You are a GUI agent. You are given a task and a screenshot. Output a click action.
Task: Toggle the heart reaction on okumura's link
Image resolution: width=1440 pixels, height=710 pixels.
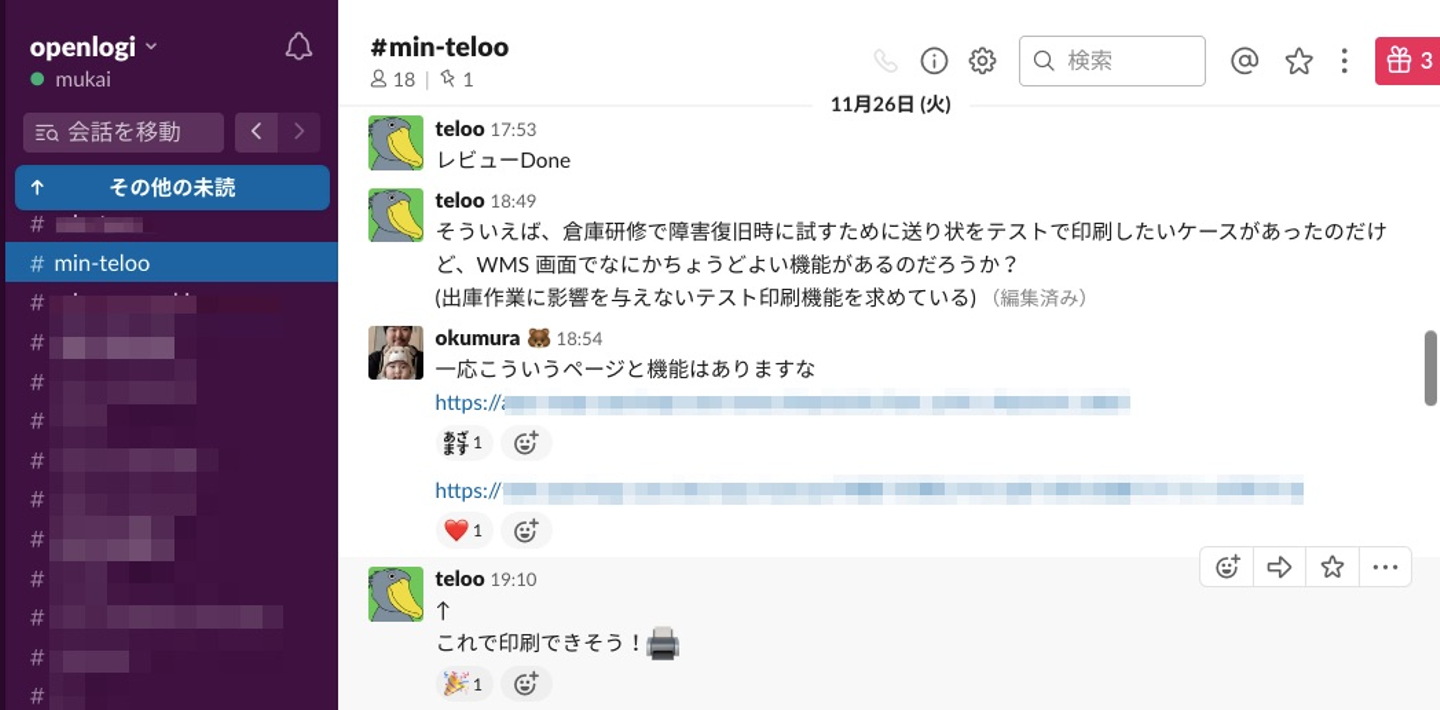point(464,531)
